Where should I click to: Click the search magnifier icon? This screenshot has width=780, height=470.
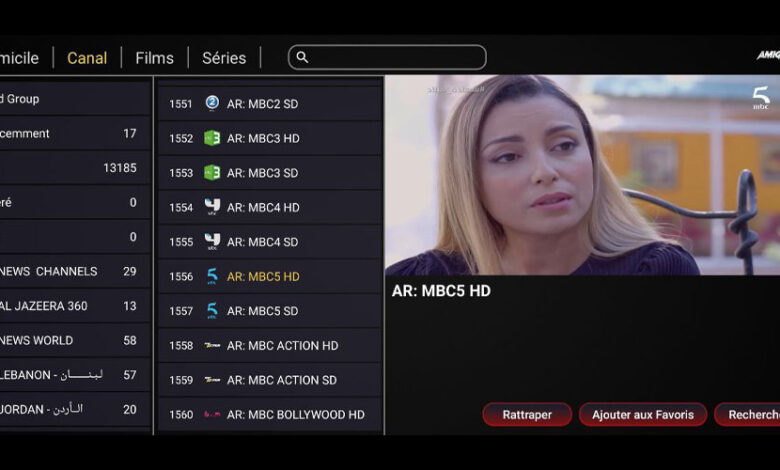302,57
